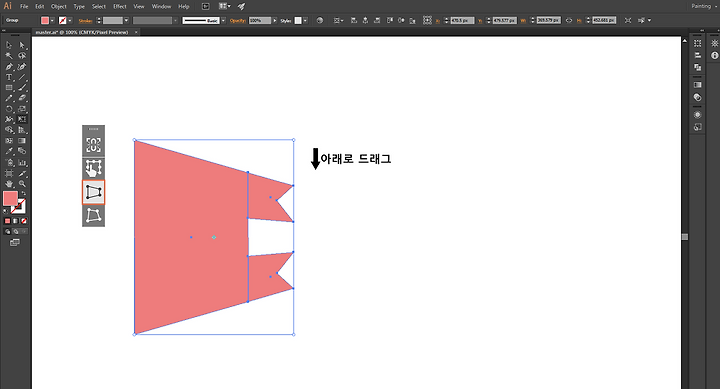Screen dimensions: 720x389
Task: Toggle the constrain width and height link
Action: pos(569,20)
